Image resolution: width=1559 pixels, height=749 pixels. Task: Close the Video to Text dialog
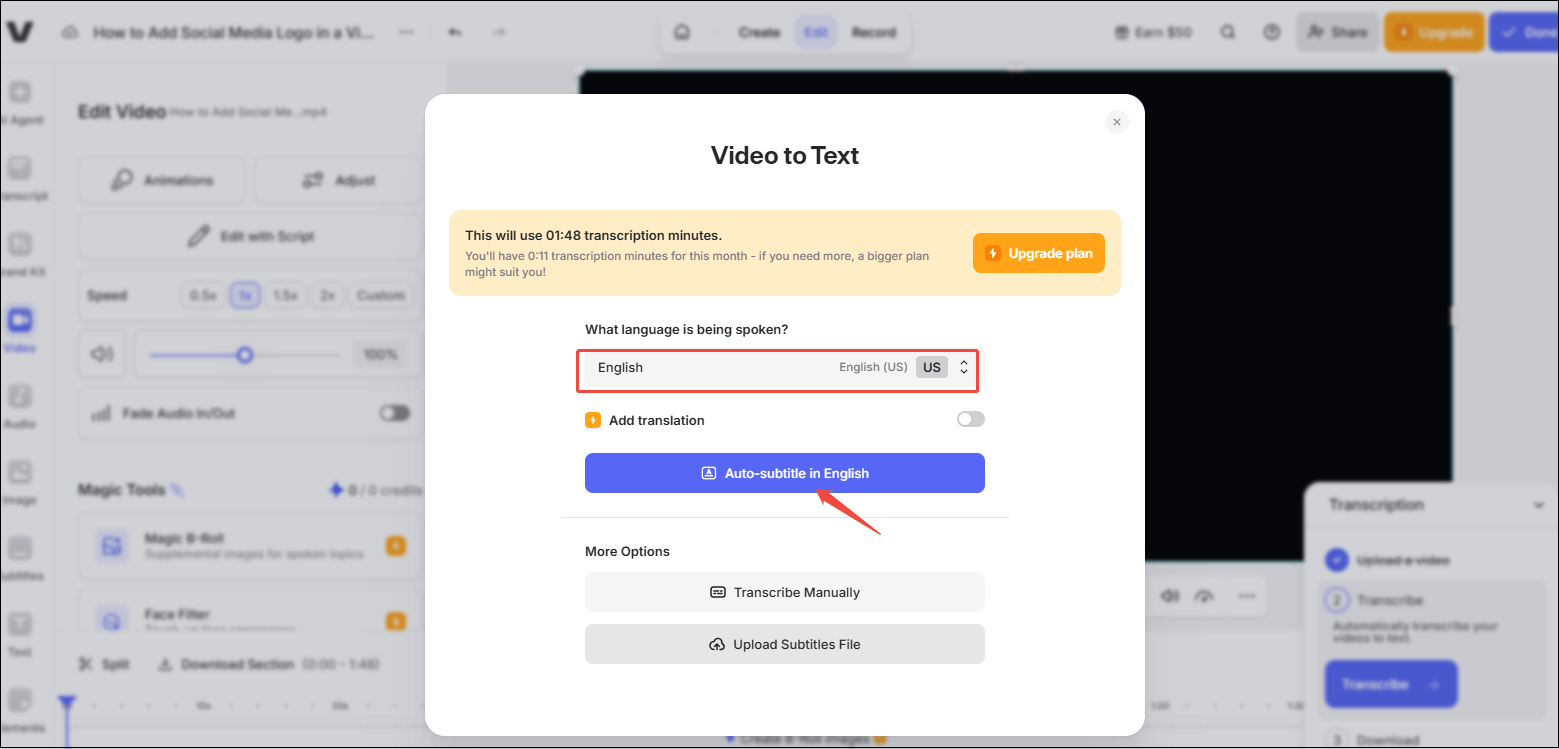pyautogui.click(x=1117, y=122)
